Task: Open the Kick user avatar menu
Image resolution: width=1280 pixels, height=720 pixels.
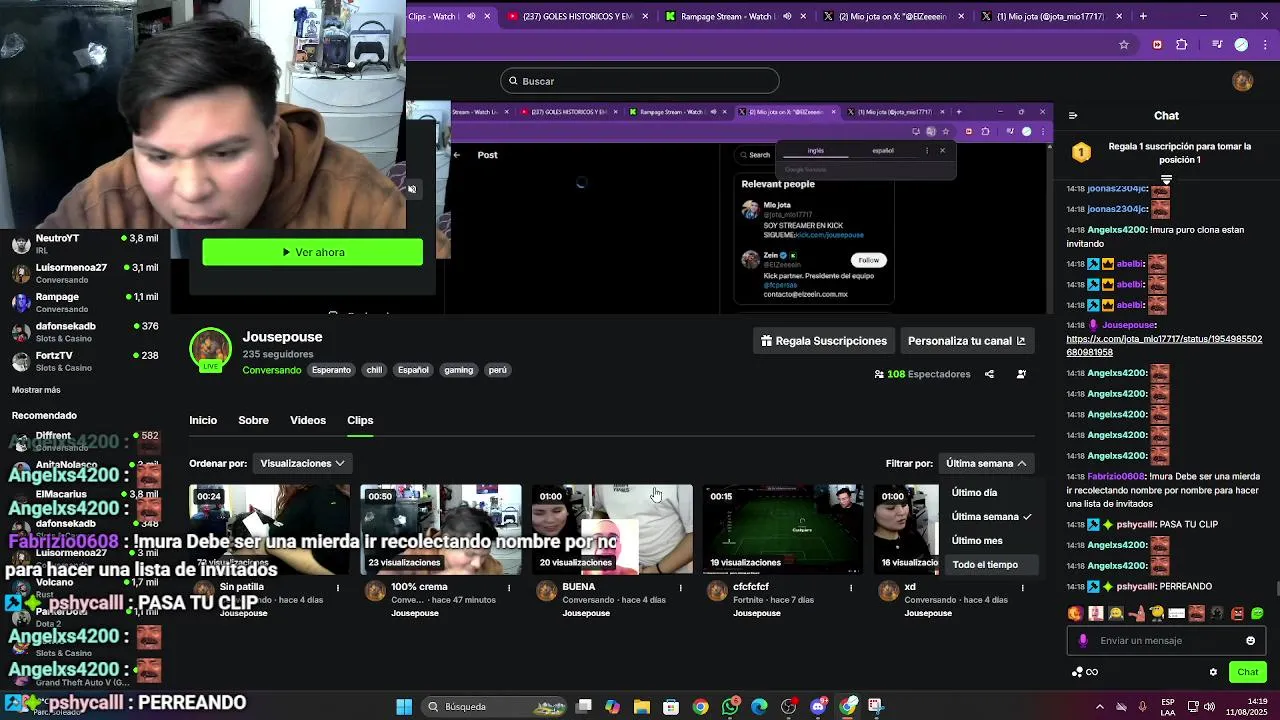Action: pos(1243,81)
